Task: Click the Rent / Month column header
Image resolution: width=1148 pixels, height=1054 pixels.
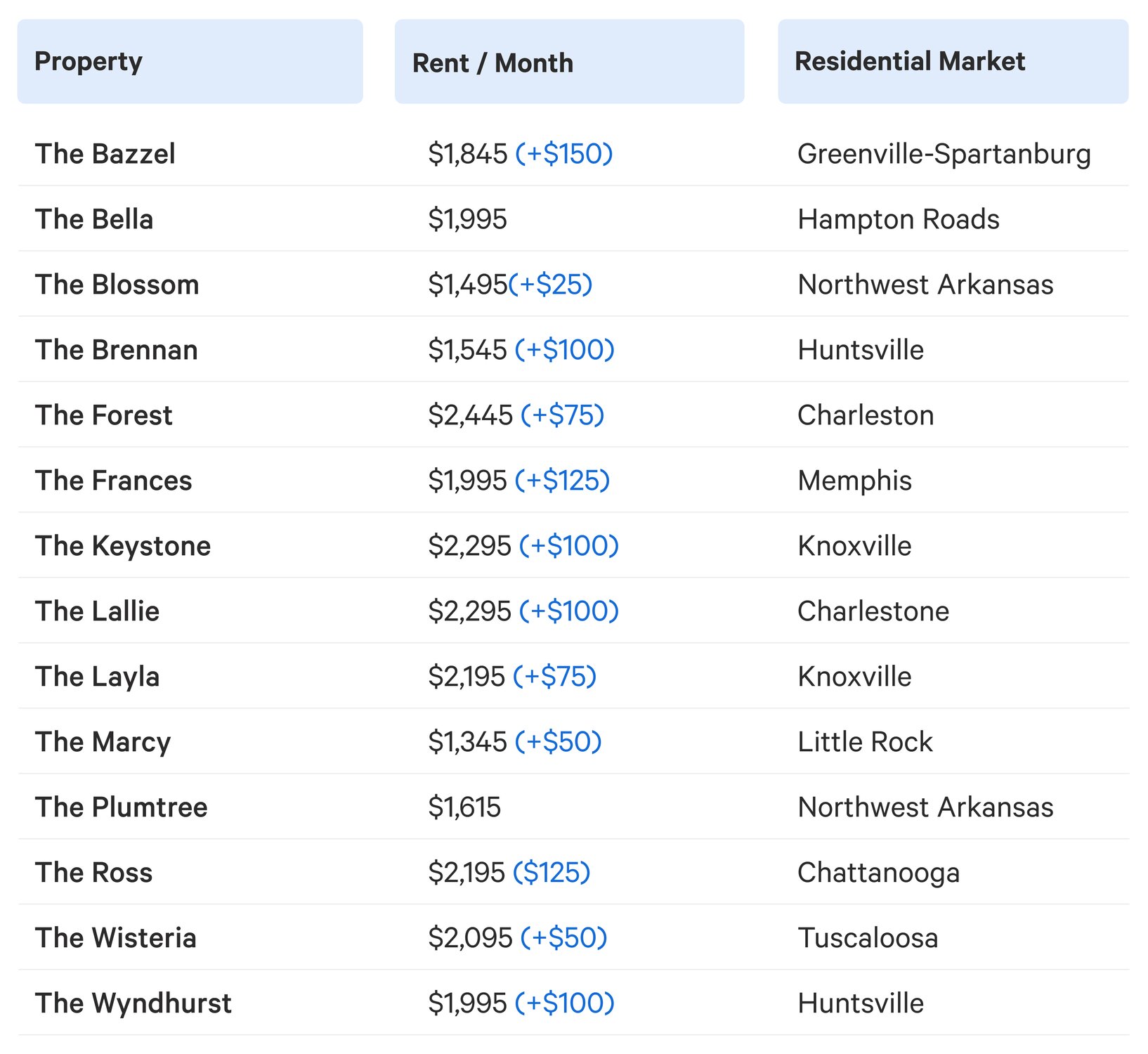Action: pyautogui.click(x=569, y=62)
